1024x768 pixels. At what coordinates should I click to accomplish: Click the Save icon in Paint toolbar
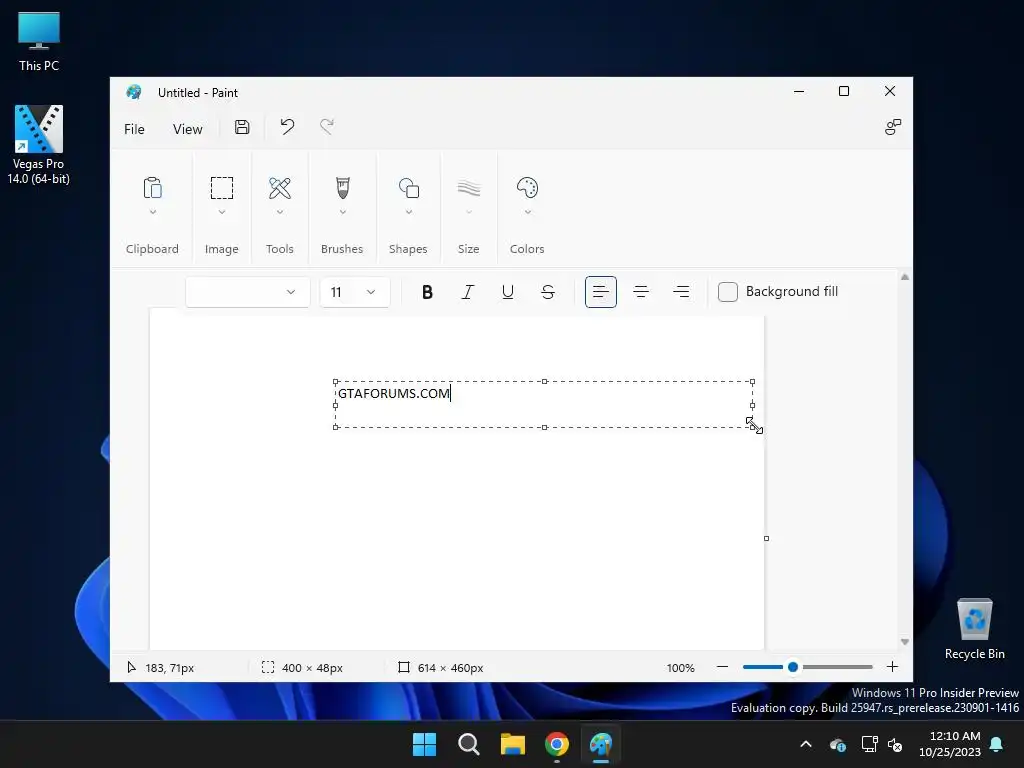pos(242,127)
